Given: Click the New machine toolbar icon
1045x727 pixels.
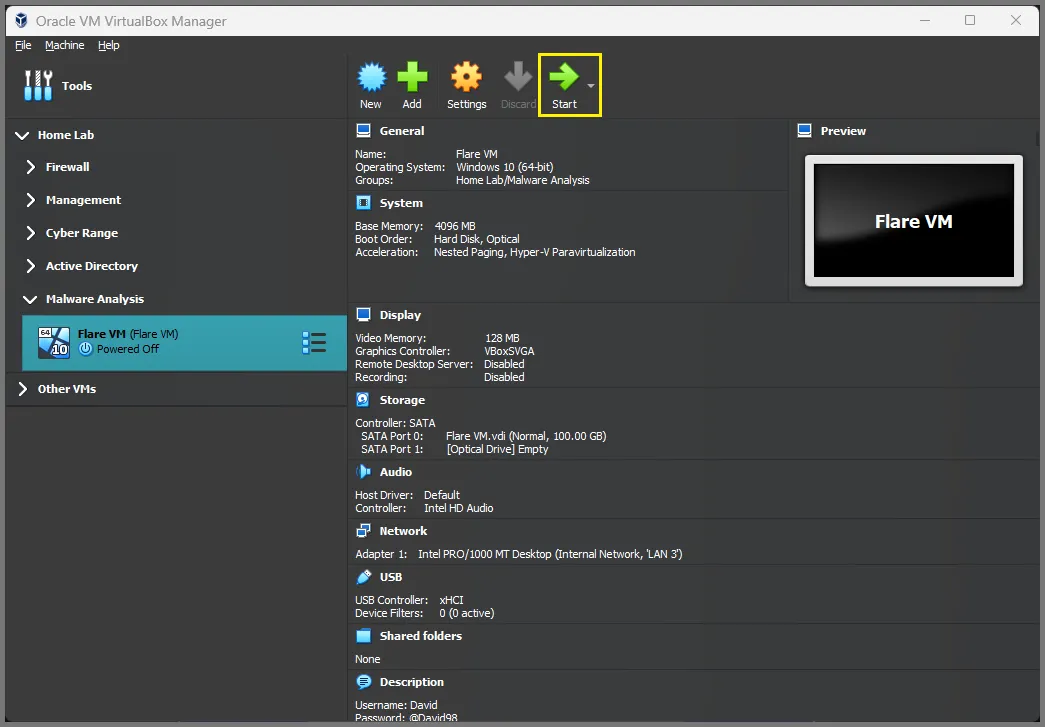Looking at the screenshot, I should coord(371,77).
